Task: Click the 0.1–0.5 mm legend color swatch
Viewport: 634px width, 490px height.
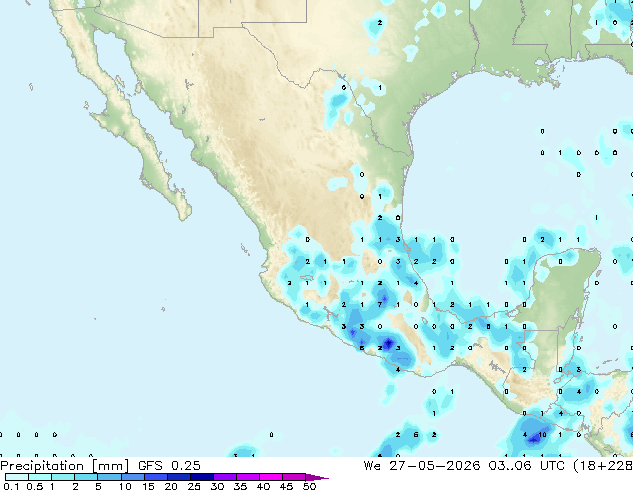Action: tap(17, 477)
